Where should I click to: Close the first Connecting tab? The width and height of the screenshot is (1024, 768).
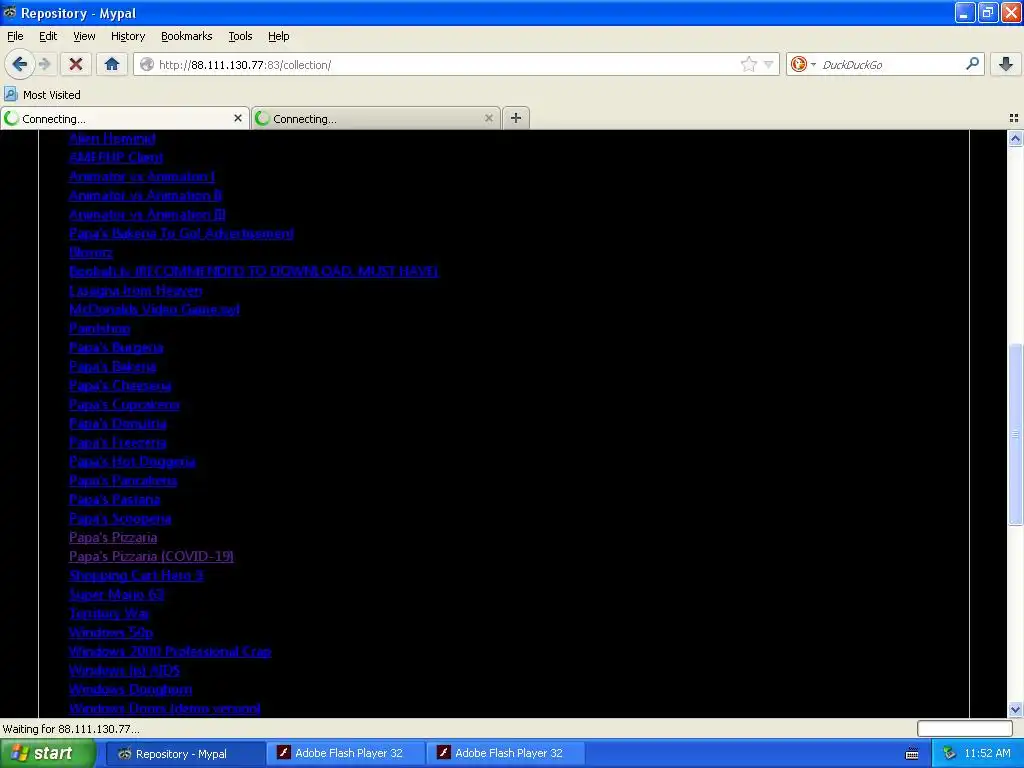tap(238, 118)
